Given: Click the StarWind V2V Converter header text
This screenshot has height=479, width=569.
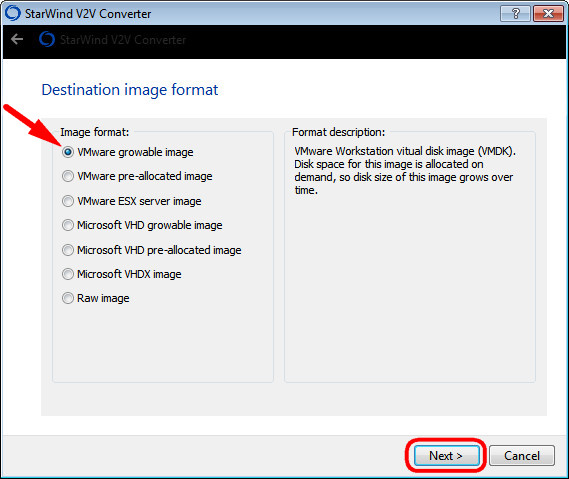Looking at the screenshot, I should pyautogui.click(x=123, y=40).
